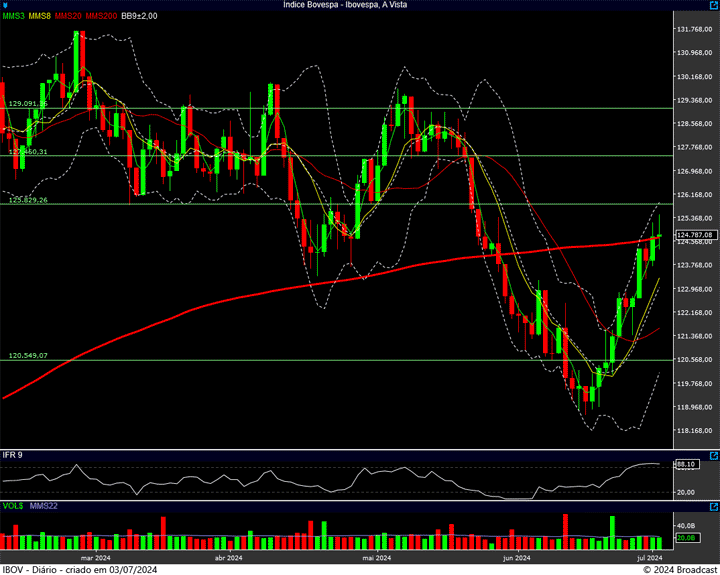Click the volume panel's right-side corner icon
The width and height of the screenshot is (720, 575).
pos(712,508)
